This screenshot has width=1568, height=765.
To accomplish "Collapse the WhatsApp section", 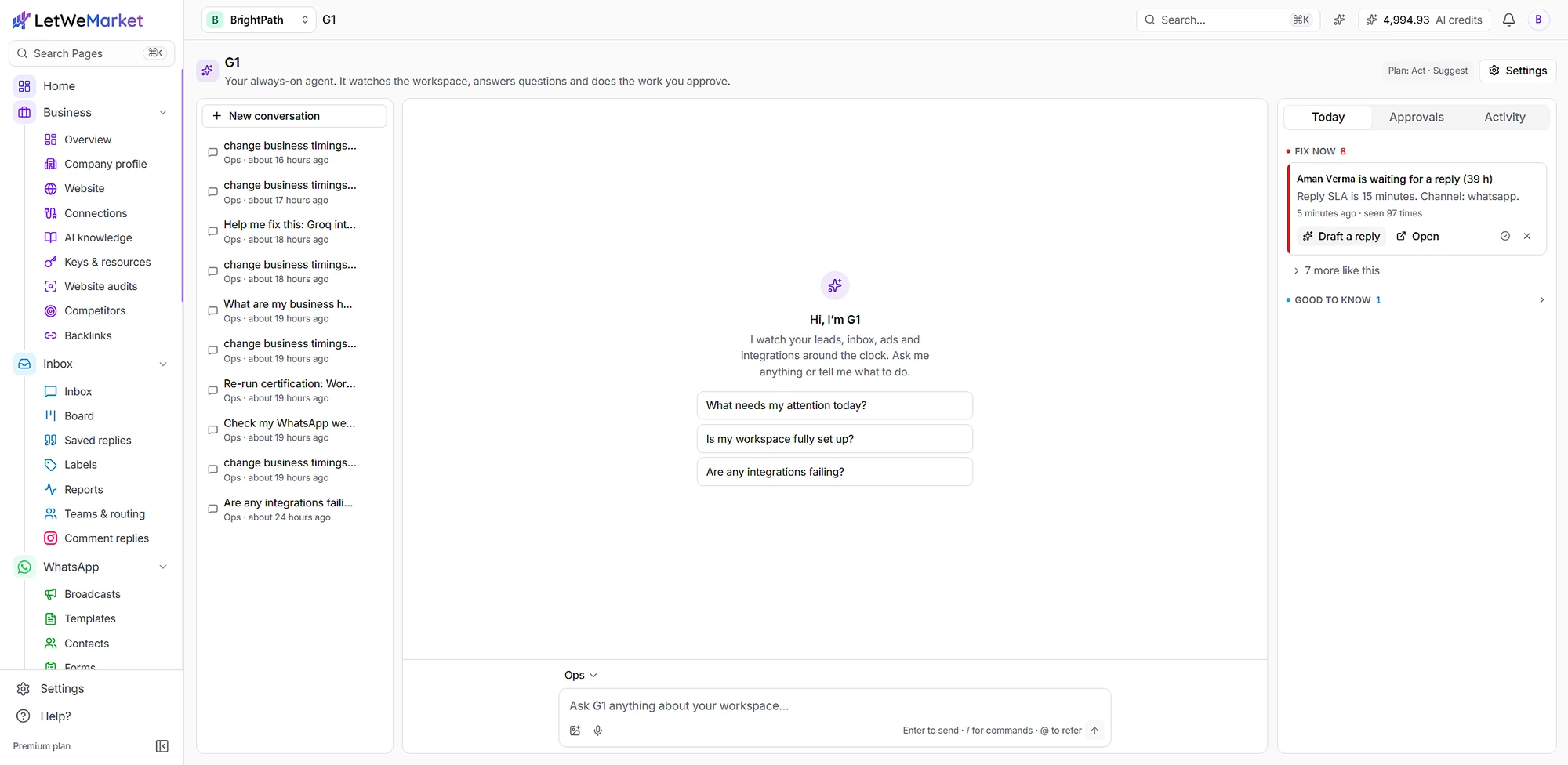I will pyautogui.click(x=163, y=567).
